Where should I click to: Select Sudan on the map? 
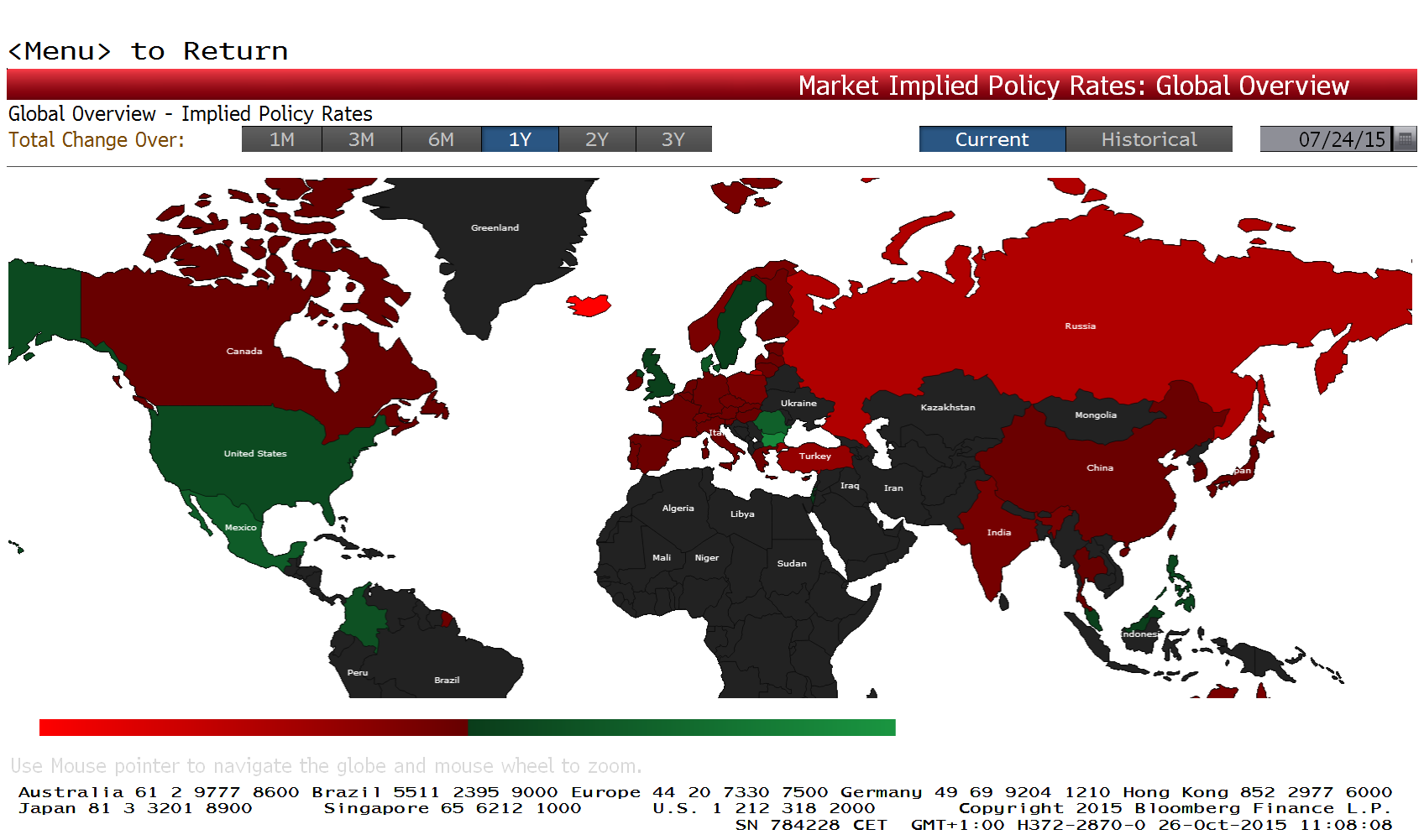pos(792,564)
